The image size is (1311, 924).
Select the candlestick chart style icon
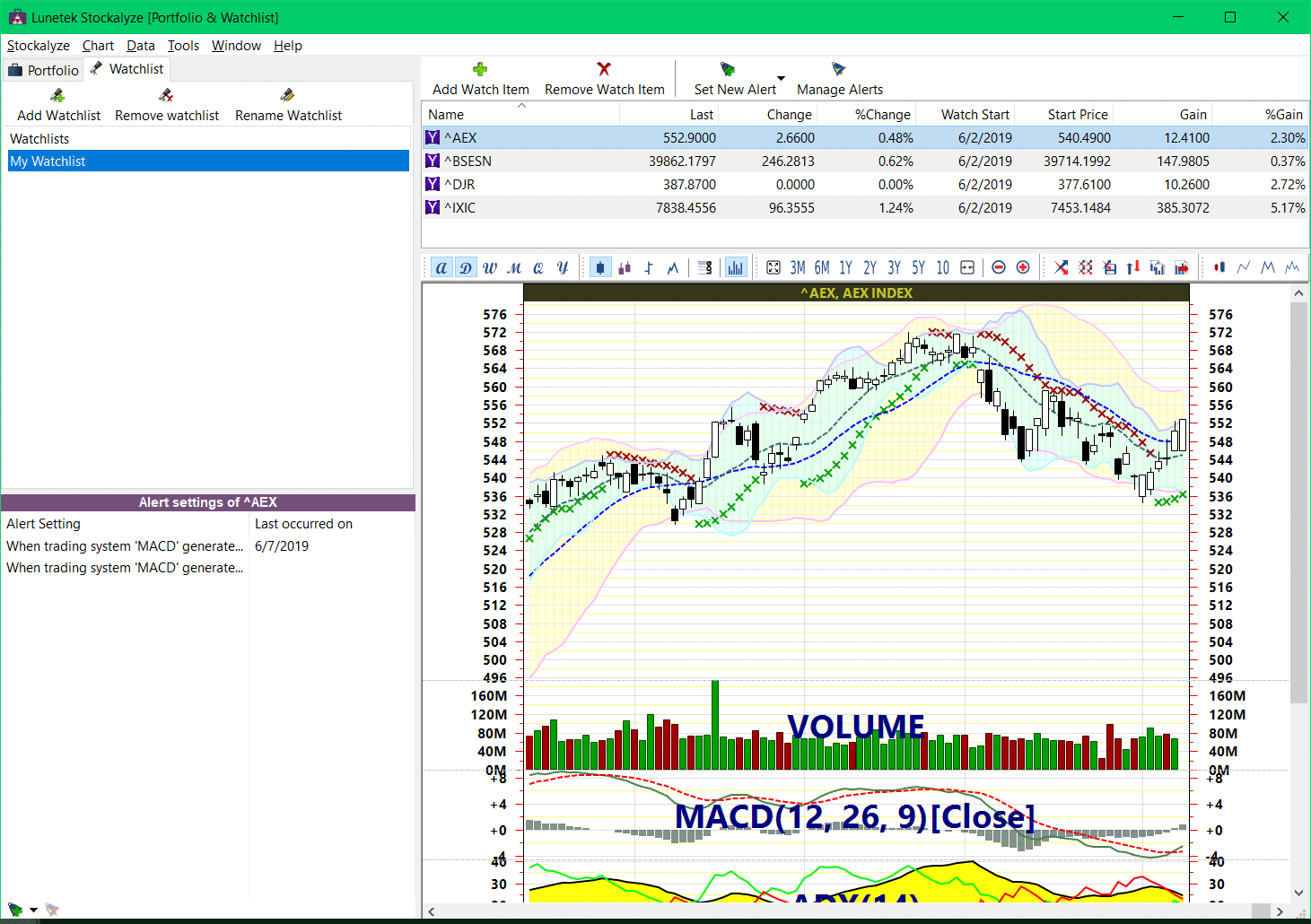(599, 266)
